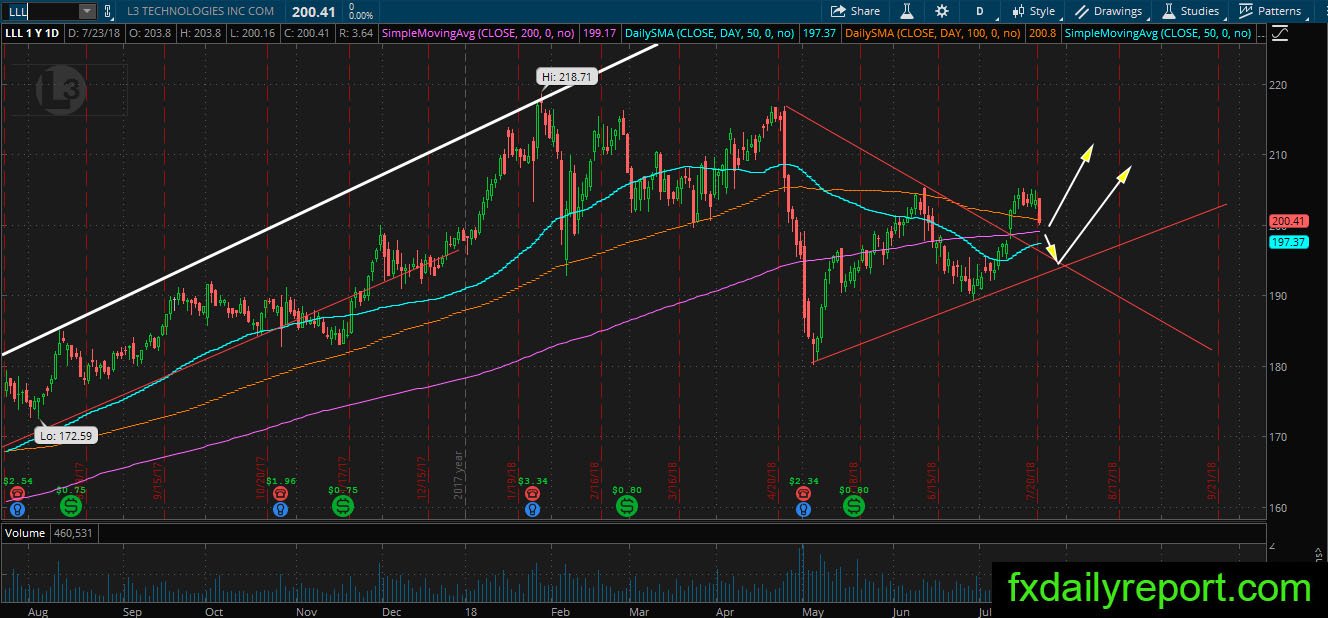Select DailySMA (CLOSE, DAY, 100, 0, no) label
Viewport: 1328px width, 618px height.
pyautogui.click(x=934, y=33)
